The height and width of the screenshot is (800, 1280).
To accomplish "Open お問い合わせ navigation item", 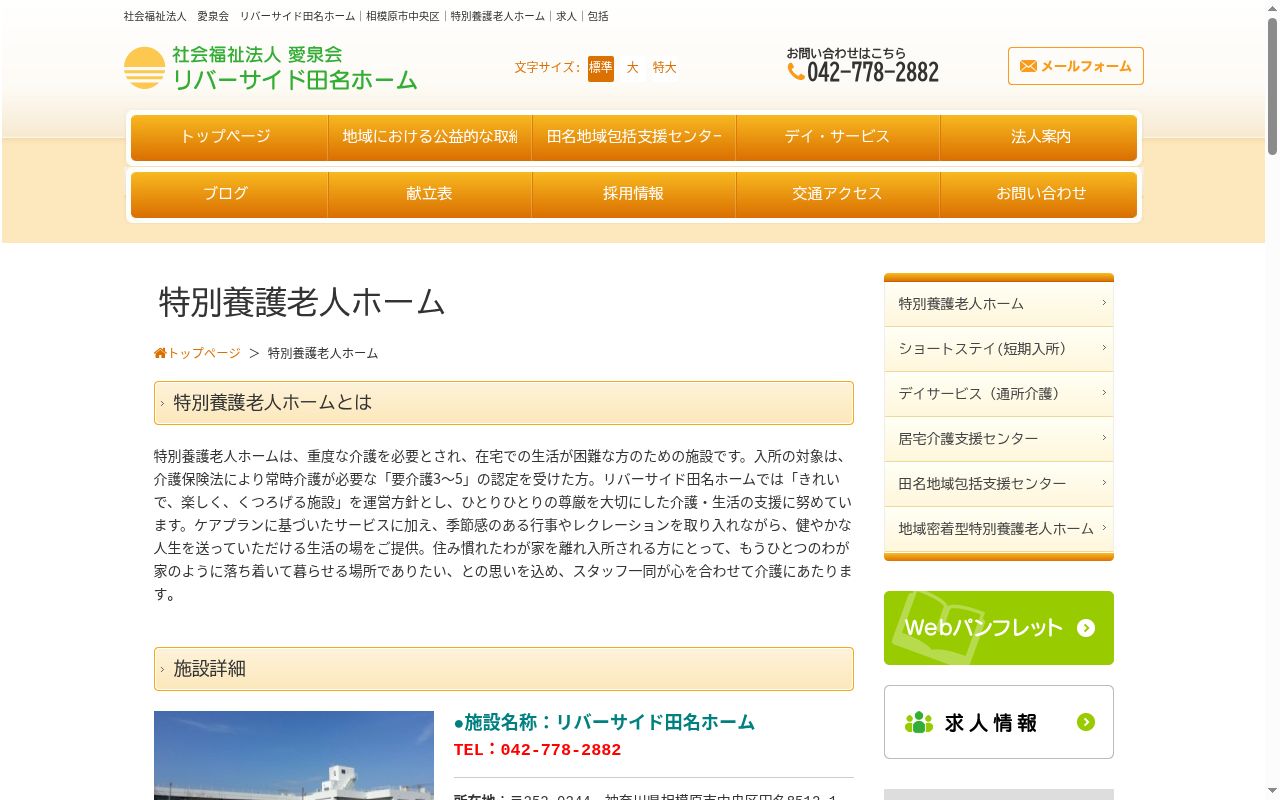I will tap(1039, 195).
